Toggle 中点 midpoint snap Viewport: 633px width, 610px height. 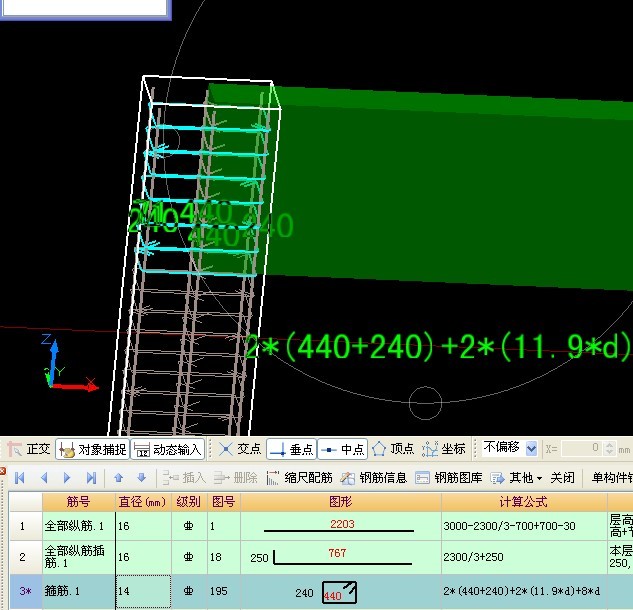click(x=343, y=449)
